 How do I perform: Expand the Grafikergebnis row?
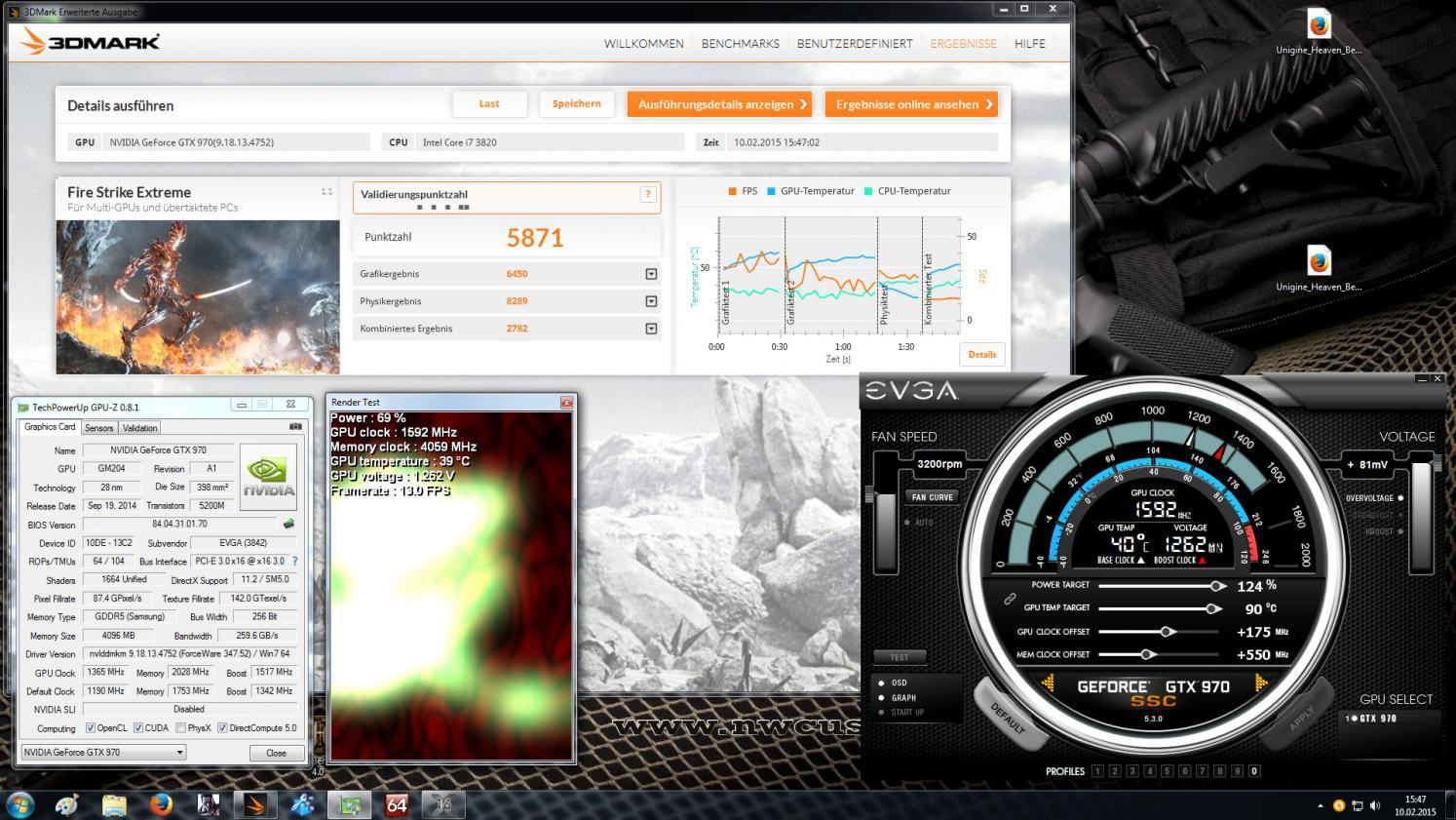tap(651, 274)
